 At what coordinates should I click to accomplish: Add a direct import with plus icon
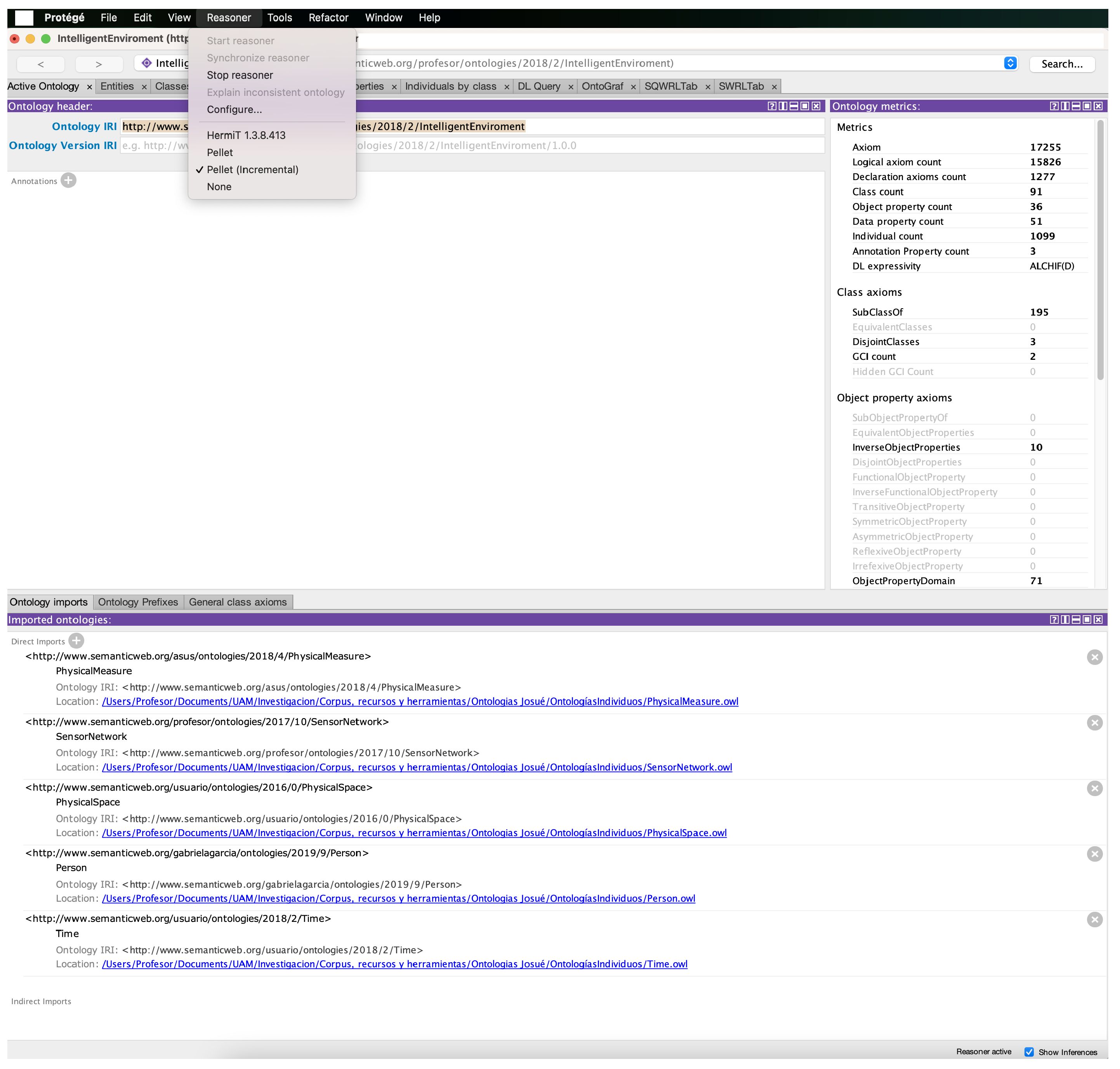coord(76,640)
